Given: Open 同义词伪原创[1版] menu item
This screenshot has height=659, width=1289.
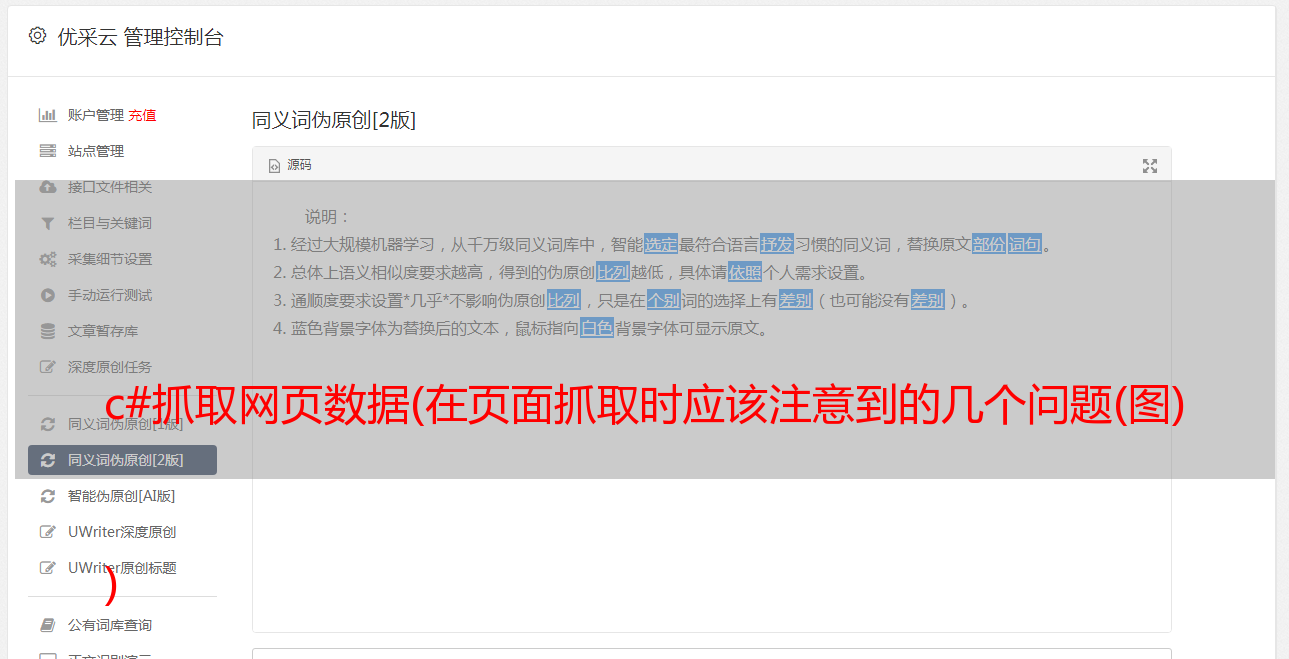Looking at the screenshot, I should pos(122,424).
